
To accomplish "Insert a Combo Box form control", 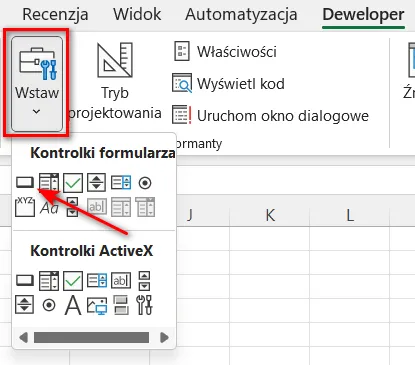I will [x=49, y=183].
